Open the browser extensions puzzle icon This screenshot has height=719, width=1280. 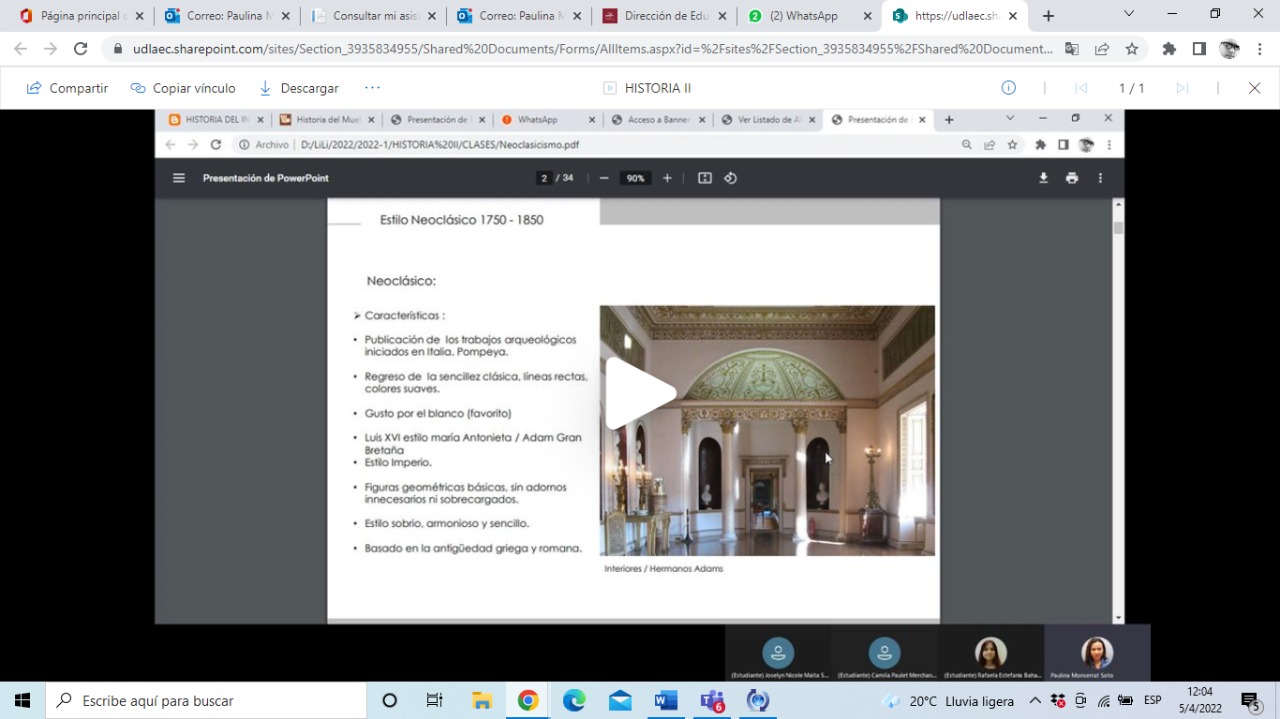point(1169,49)
